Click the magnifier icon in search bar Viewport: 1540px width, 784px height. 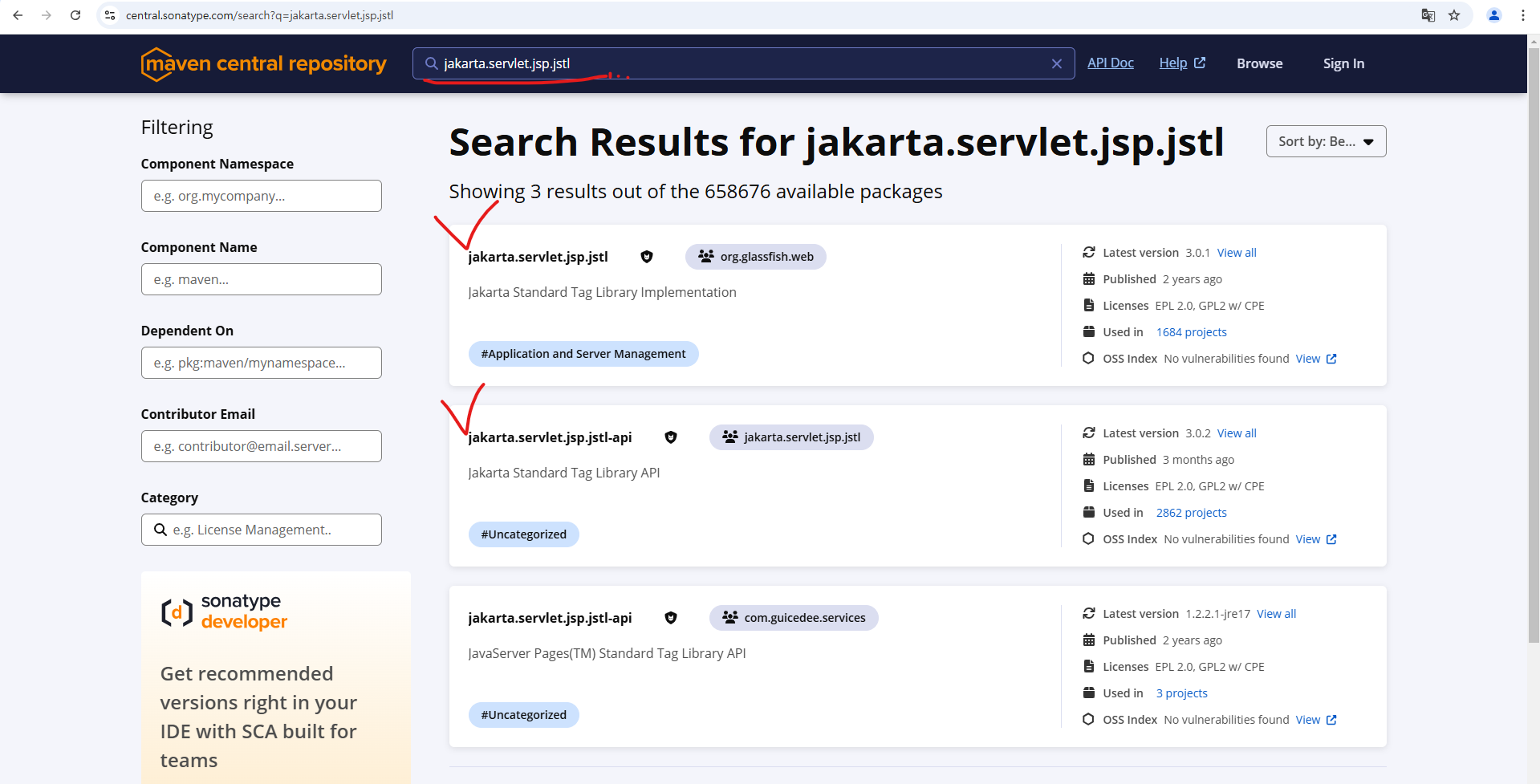432,63
